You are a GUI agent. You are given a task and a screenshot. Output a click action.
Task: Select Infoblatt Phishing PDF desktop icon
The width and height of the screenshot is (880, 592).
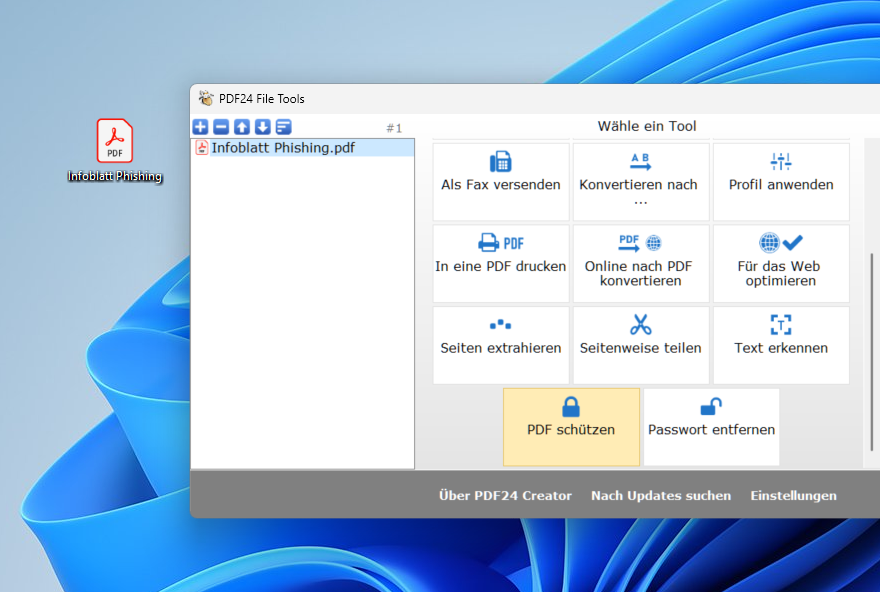114,150
